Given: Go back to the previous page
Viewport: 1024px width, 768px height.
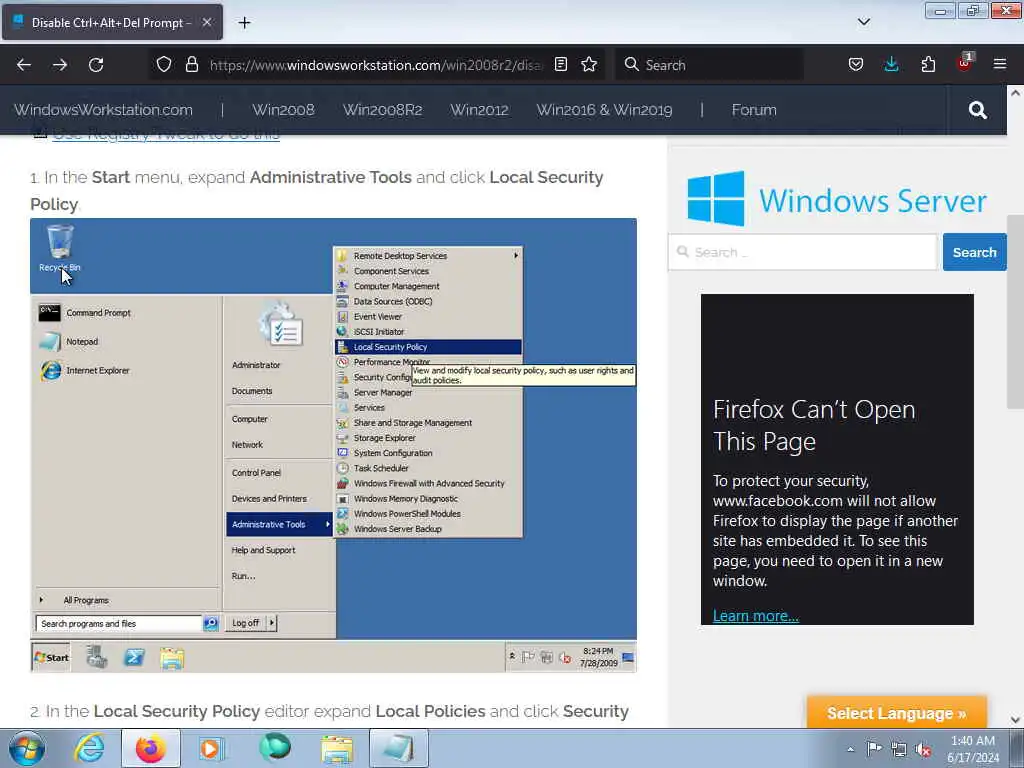Looking at the screenshot, I should (24, 65).
